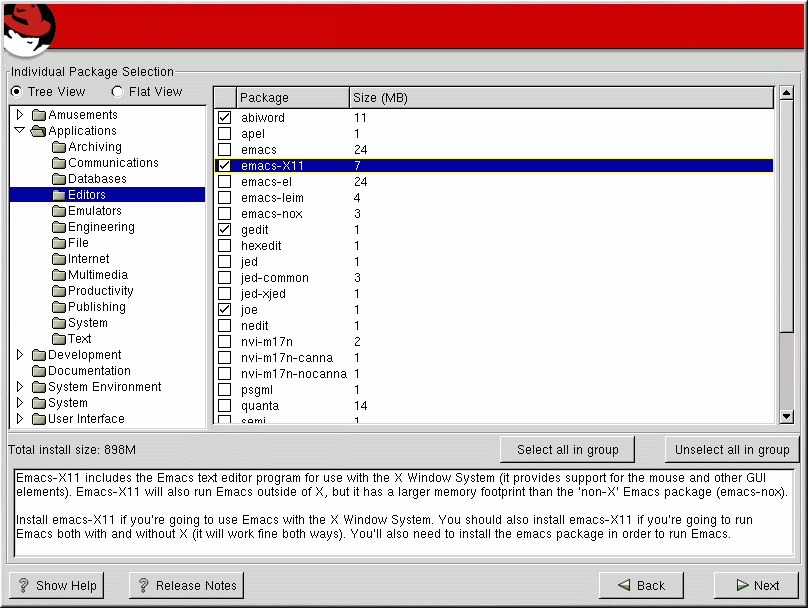Uncheck the emacs-X11 package checkbox
The image size is (808, 608).
pos(224,165)
